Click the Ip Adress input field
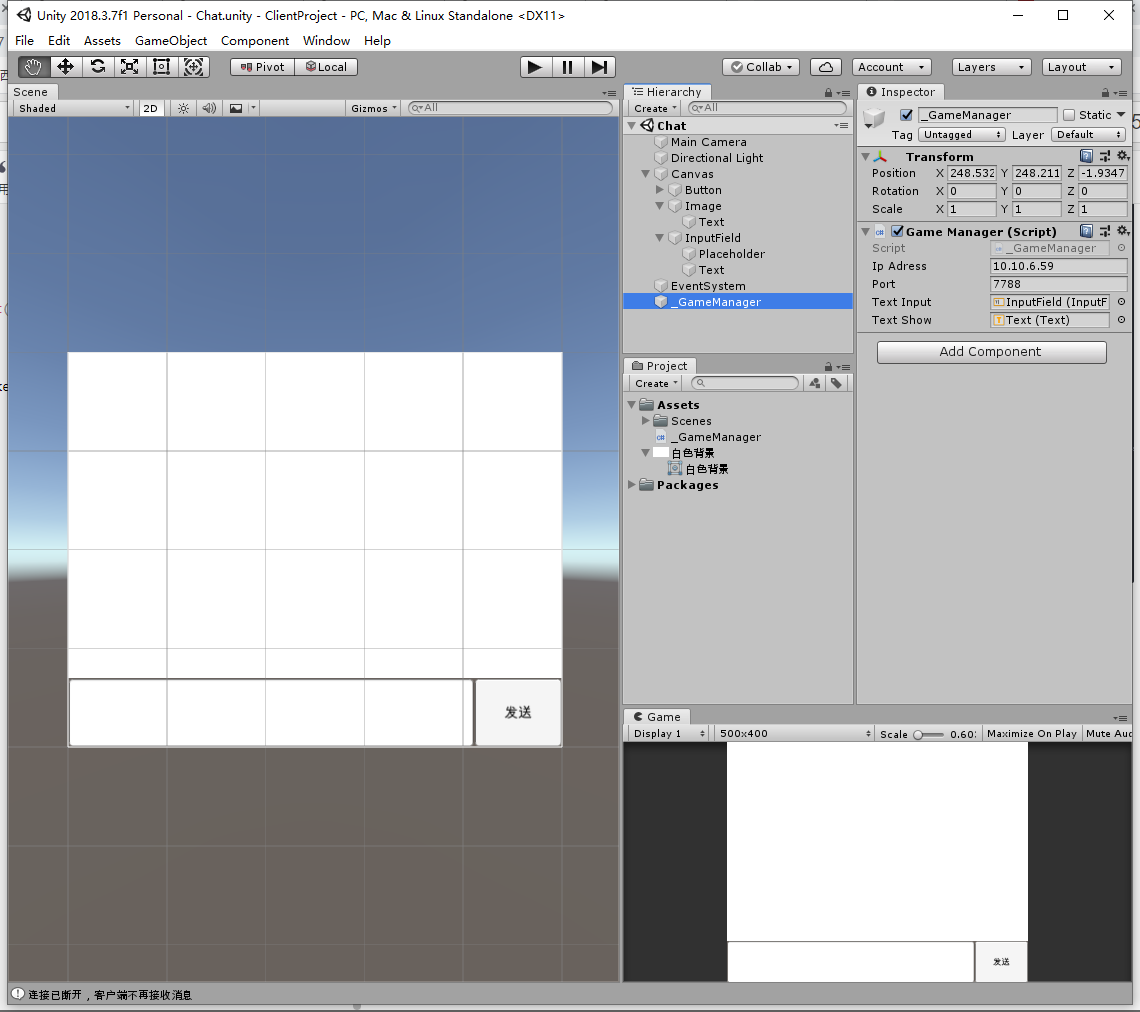Screen dimensions: 1140x1012 point(1059,266)
